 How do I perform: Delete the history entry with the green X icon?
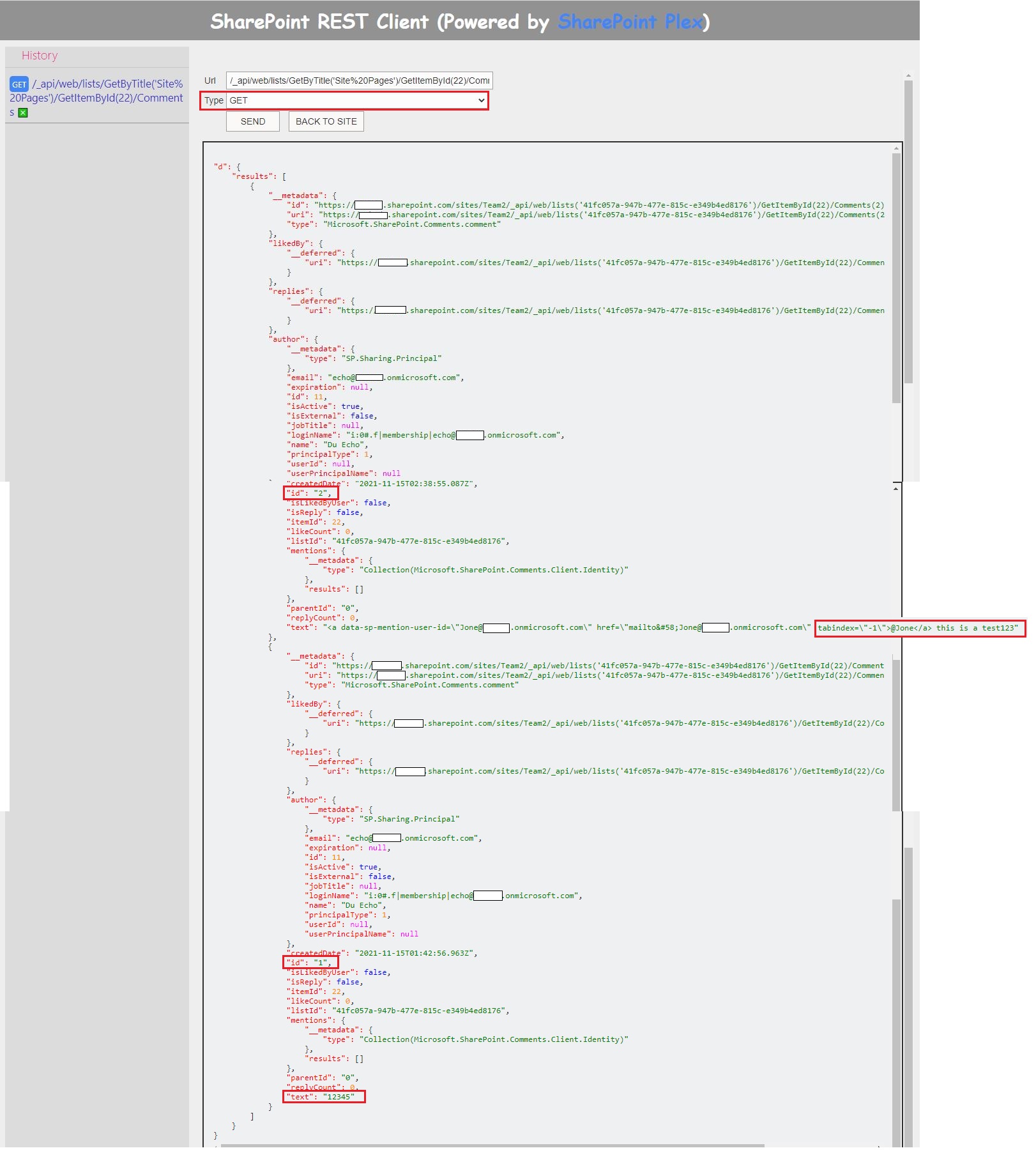pos(23,113)
